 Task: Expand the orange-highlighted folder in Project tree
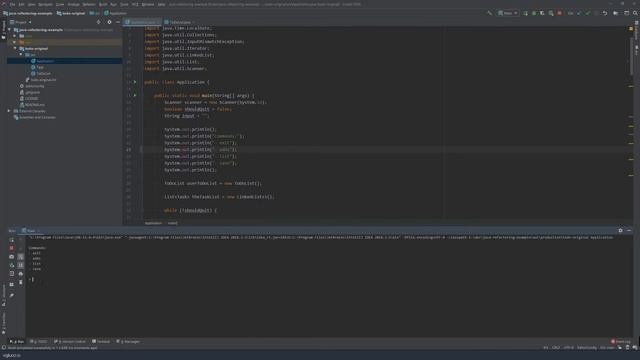point(15,42)
